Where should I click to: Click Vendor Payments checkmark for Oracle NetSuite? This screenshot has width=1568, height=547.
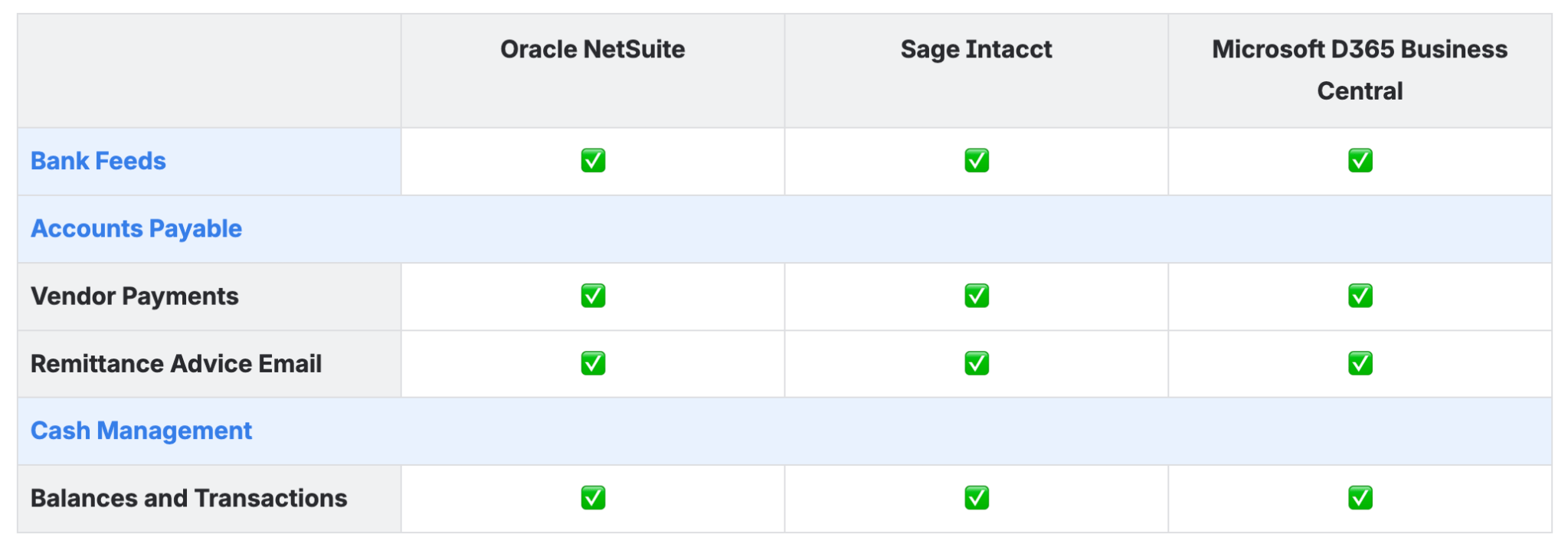(593, 296)
